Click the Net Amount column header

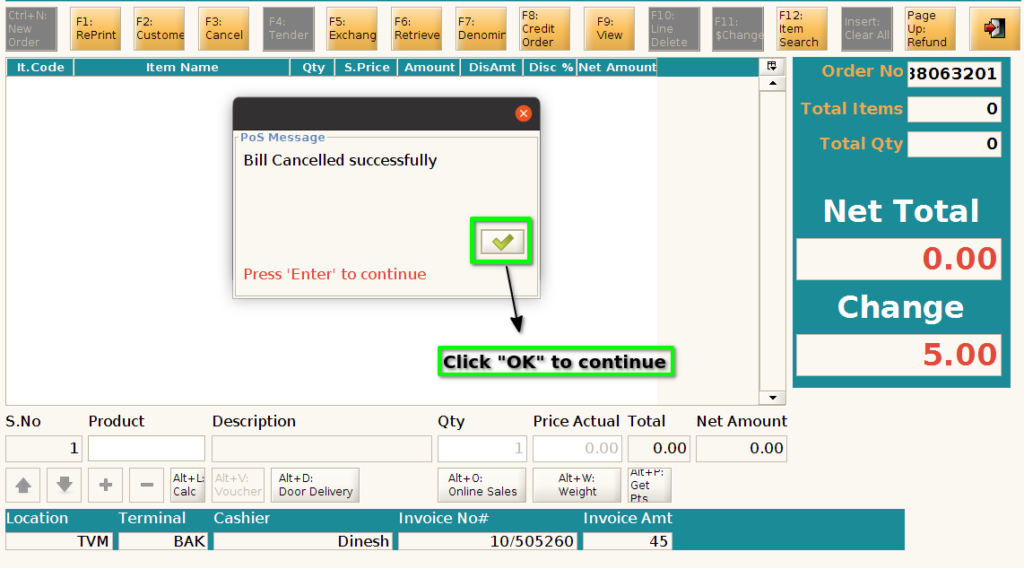(x=617, y=67)
